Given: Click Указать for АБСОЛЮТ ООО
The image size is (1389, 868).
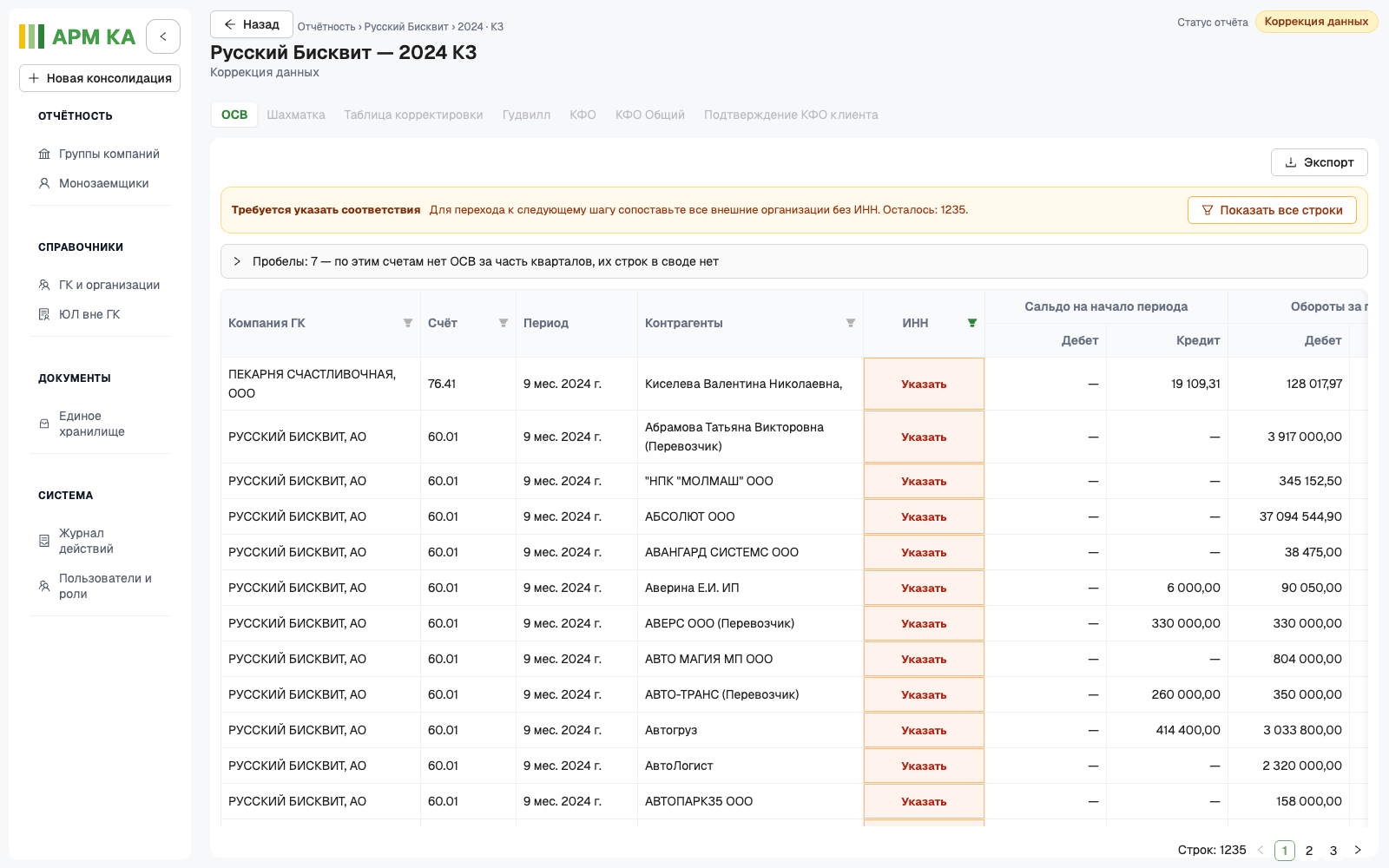Looking at the screenshot, I should pos(924,516).
